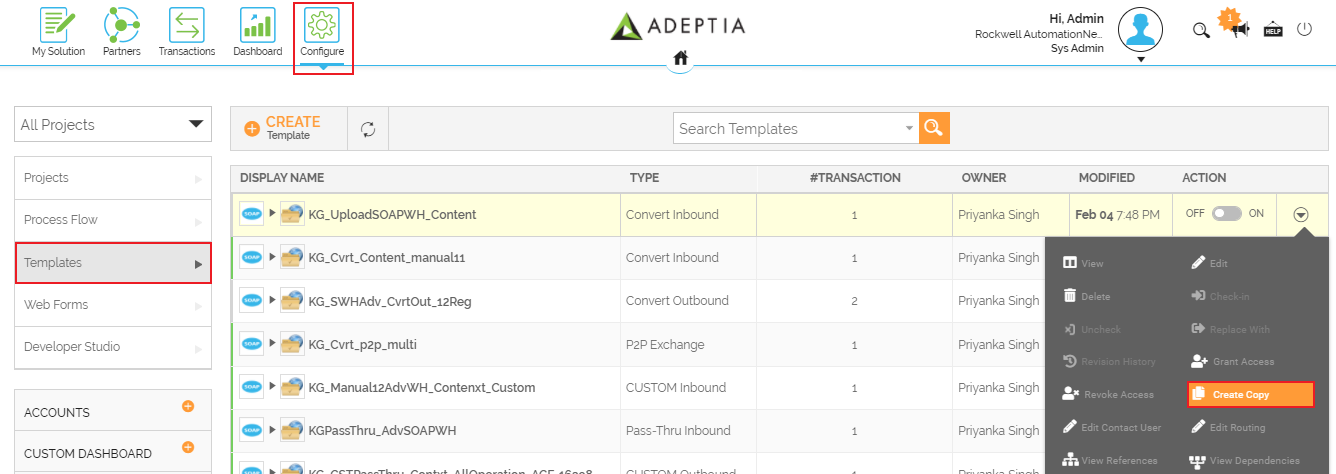Open the Search Templates dropdown arrow

coord(909,128)
